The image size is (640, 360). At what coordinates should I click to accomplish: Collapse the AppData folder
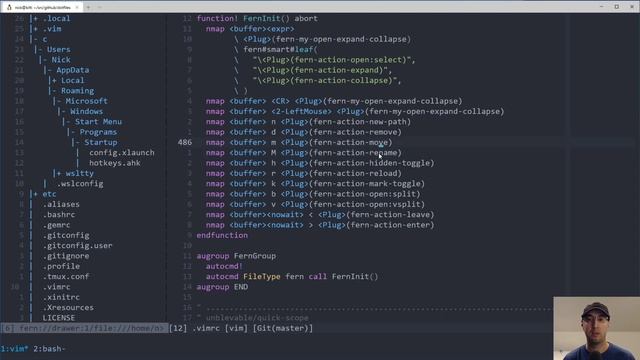pos(72,70)
